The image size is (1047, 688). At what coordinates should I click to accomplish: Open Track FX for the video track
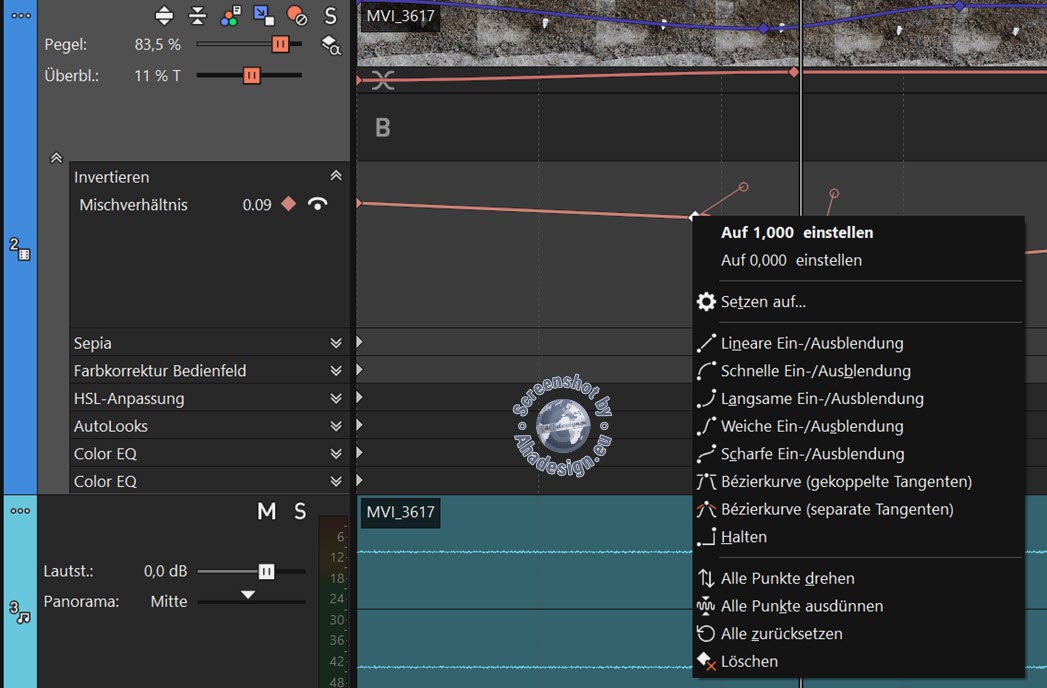(230, 15)
